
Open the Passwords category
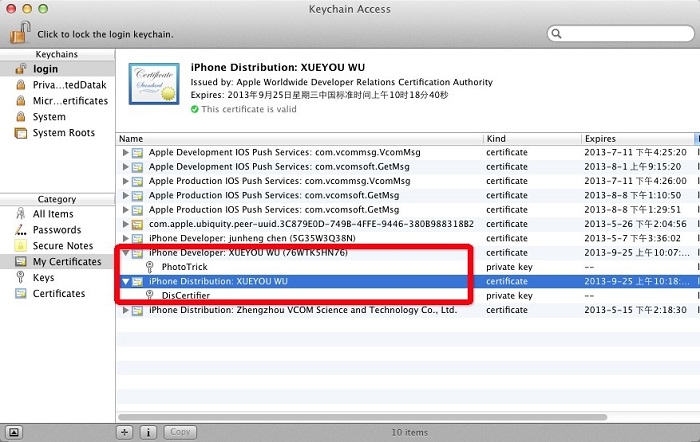pos(58,230)
